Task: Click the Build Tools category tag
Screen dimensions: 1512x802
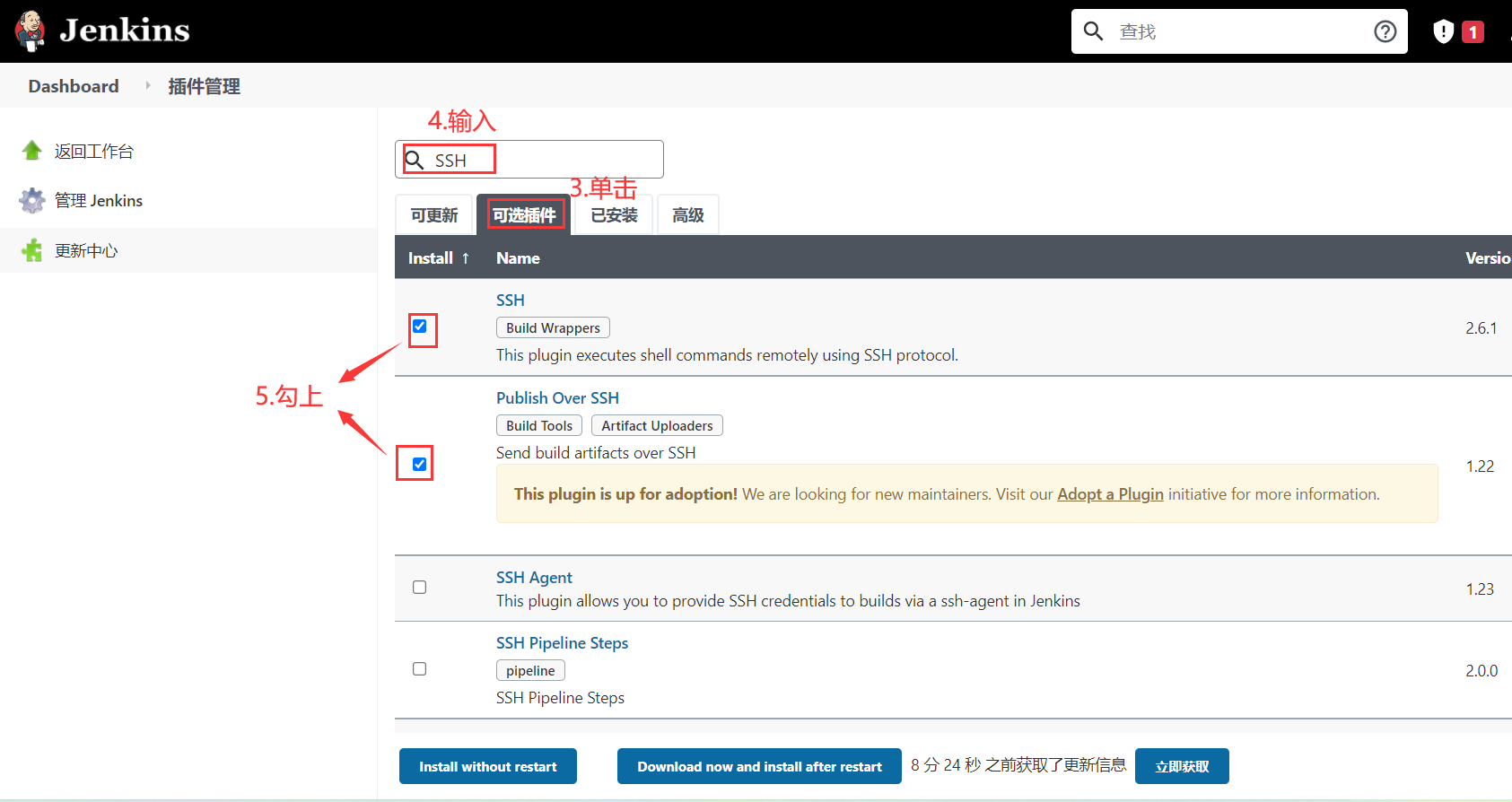Action: tap(539, 425)
